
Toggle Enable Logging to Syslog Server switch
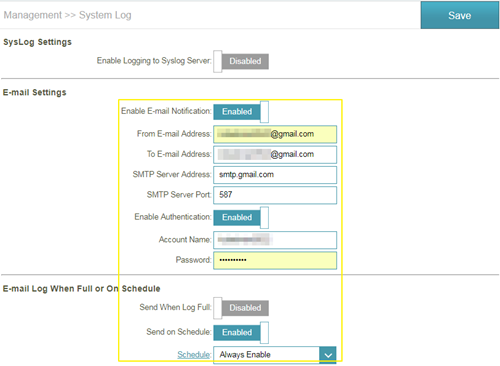(241, 61)
